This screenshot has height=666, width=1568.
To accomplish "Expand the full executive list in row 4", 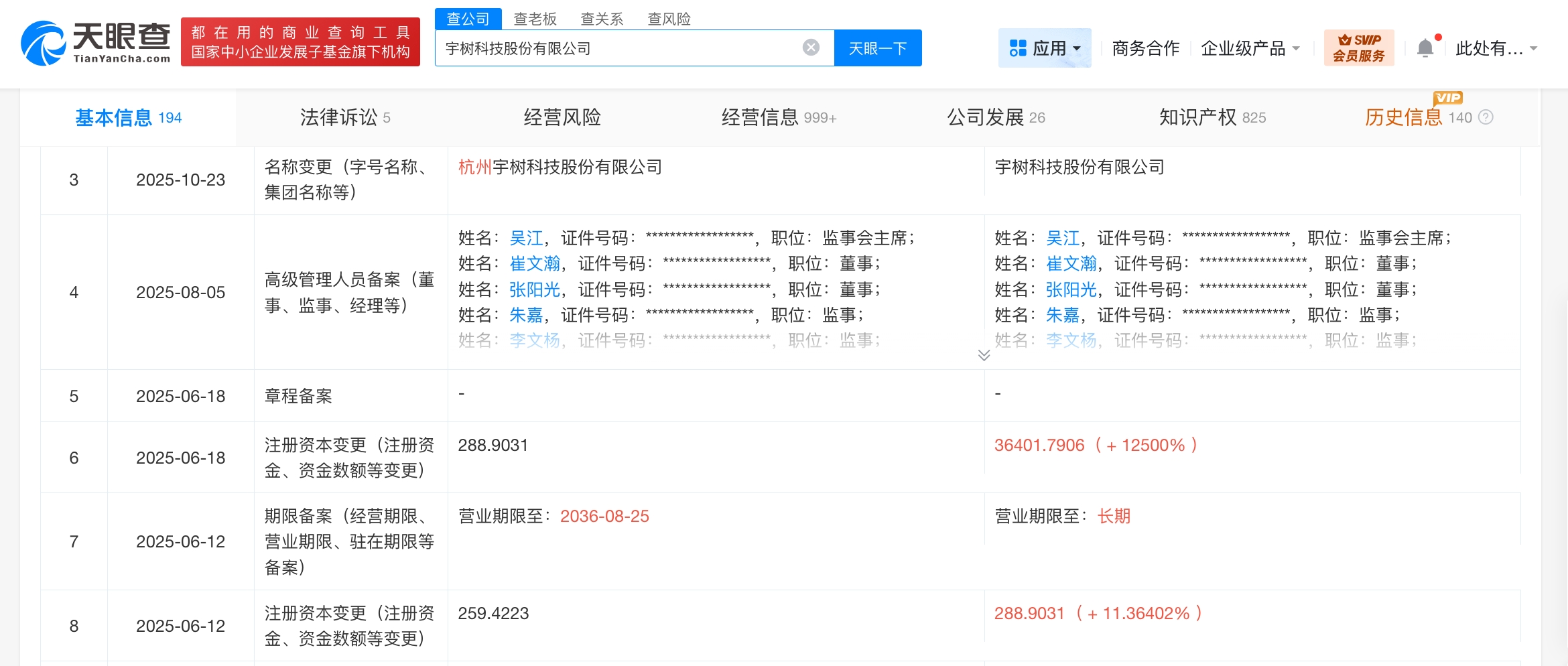I will (984, 355).
